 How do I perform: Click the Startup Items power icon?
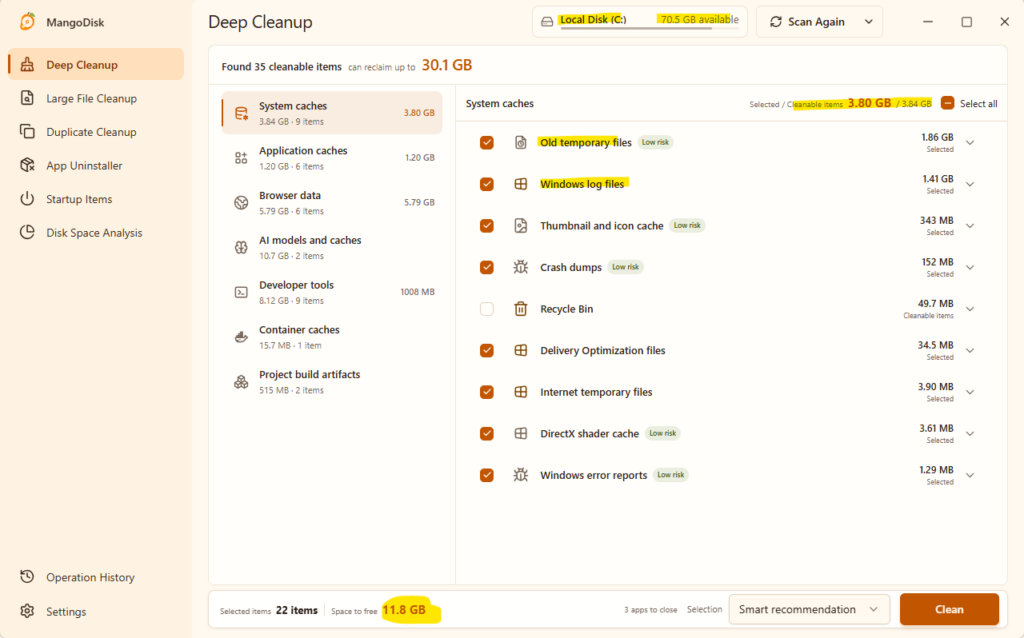tap(27, 199)
